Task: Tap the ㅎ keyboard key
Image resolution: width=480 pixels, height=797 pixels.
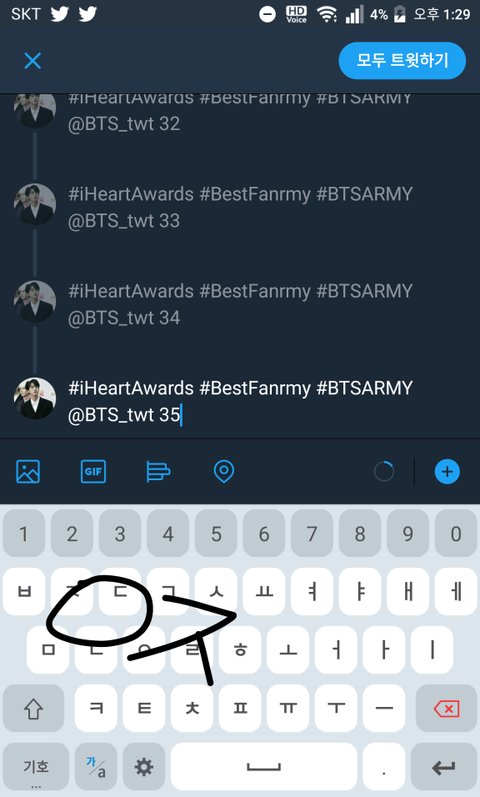Action: click(240, 650)
